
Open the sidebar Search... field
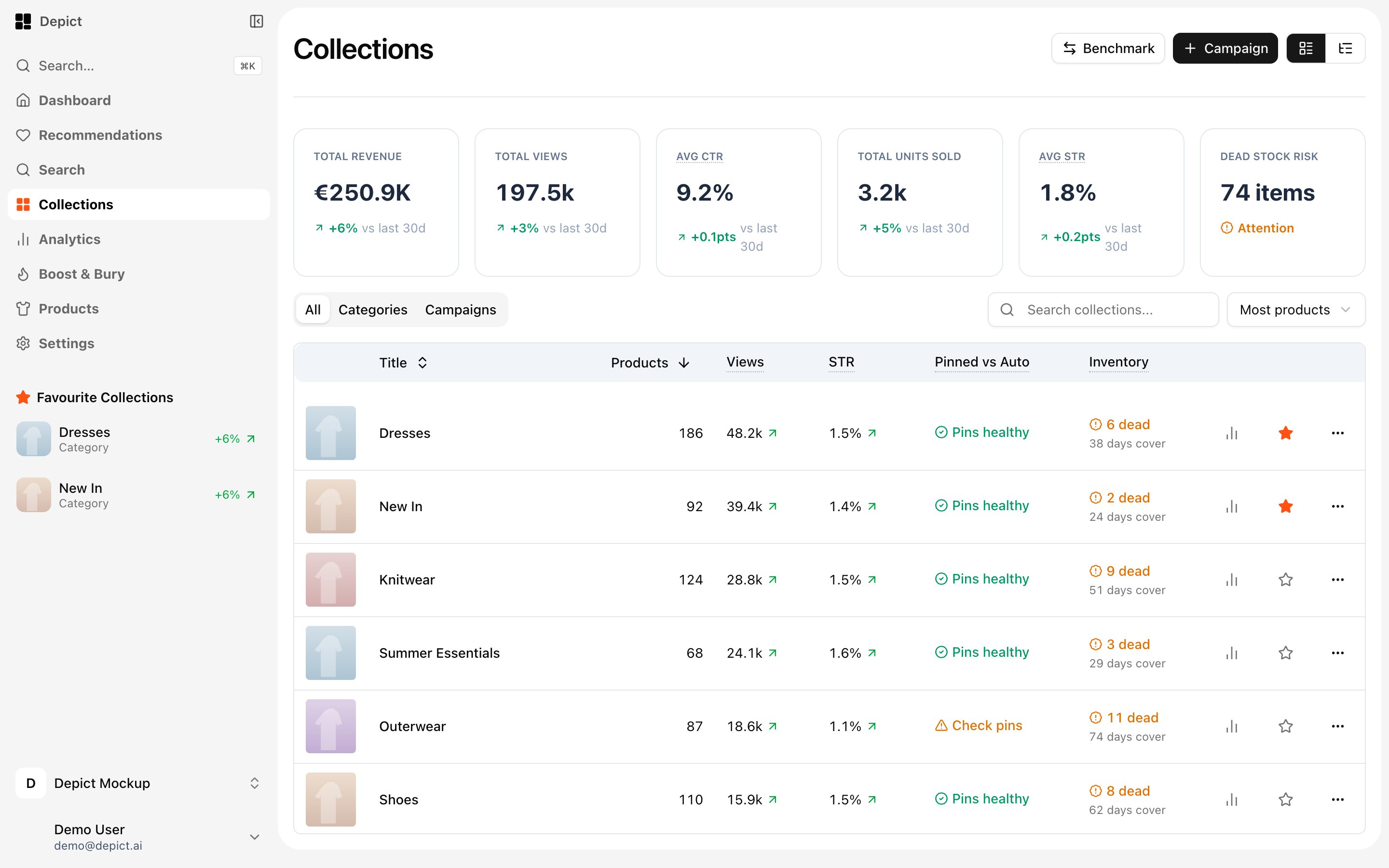pos(138,66)
